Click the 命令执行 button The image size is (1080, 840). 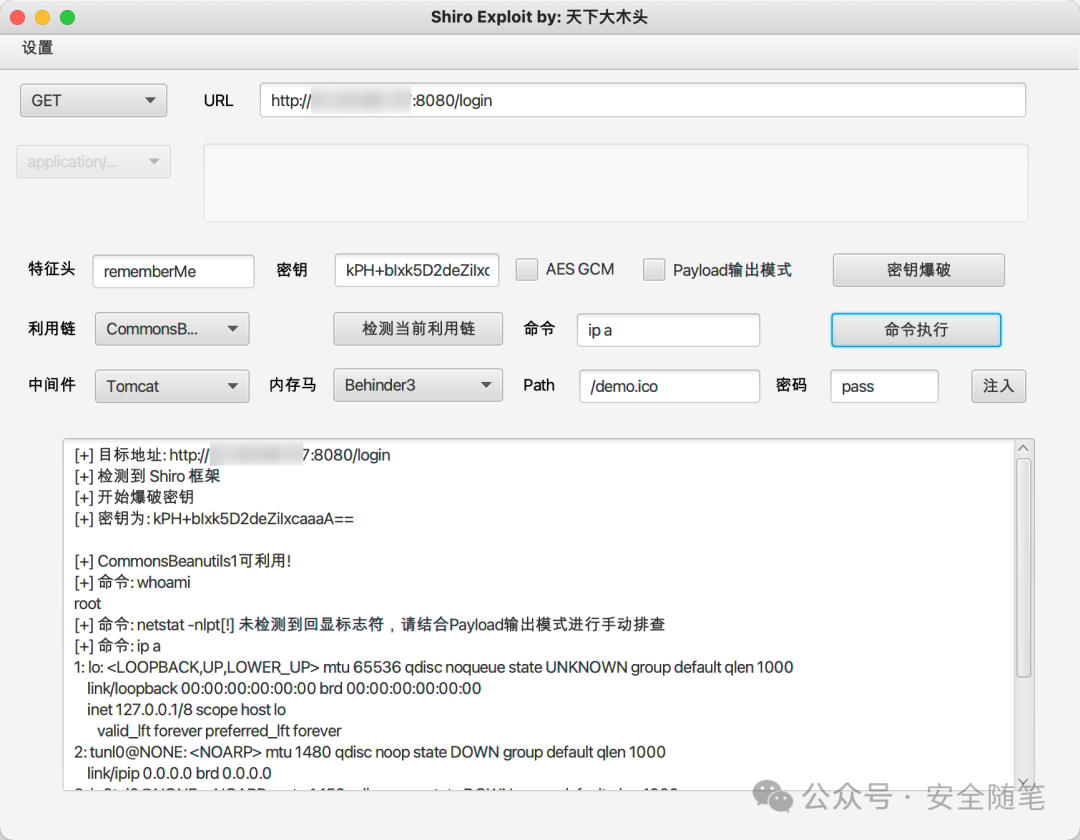tap(916, 330)
